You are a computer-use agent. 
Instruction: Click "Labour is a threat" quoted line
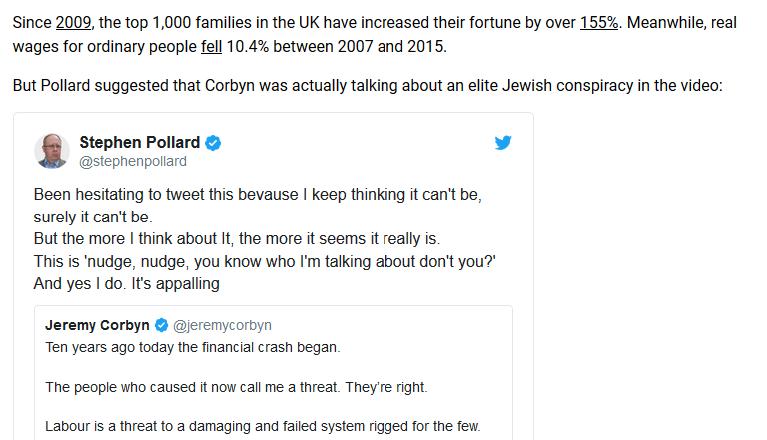point(262,426)
